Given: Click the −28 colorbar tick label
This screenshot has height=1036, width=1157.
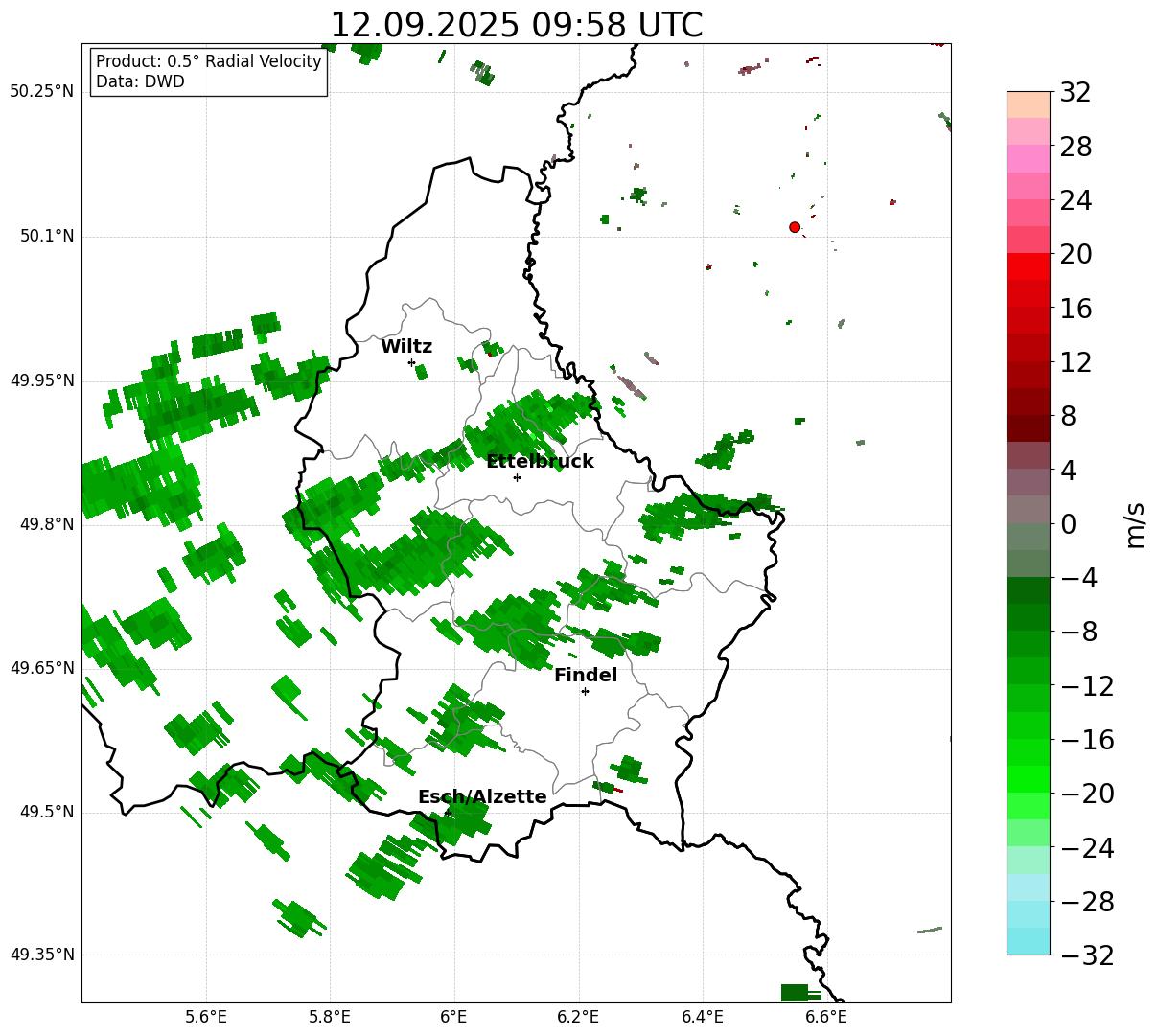Looking at the screenshot, I should [1087, 902].
